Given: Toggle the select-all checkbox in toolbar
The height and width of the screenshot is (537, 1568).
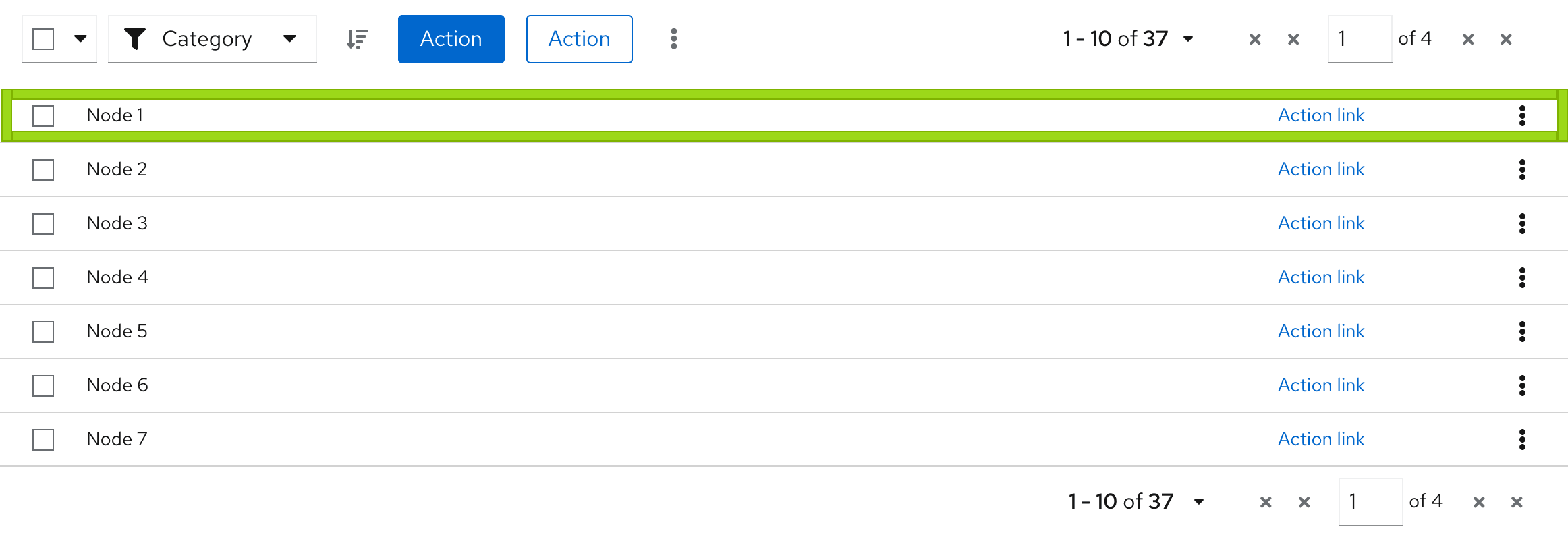Looking at the screenshot, I should 43,39.
